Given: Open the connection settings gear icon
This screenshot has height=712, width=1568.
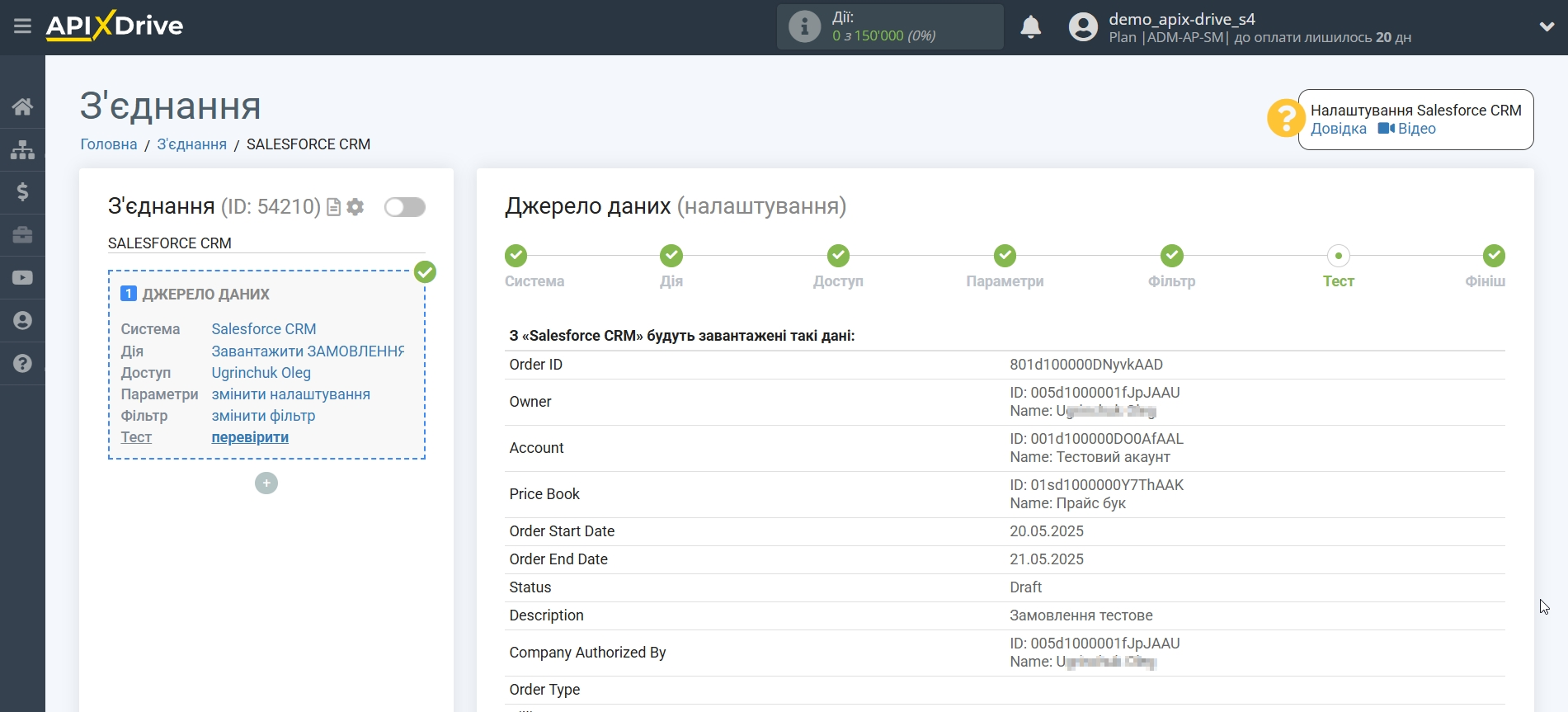Looking at the screenshot, I should [x=356, y=207].
